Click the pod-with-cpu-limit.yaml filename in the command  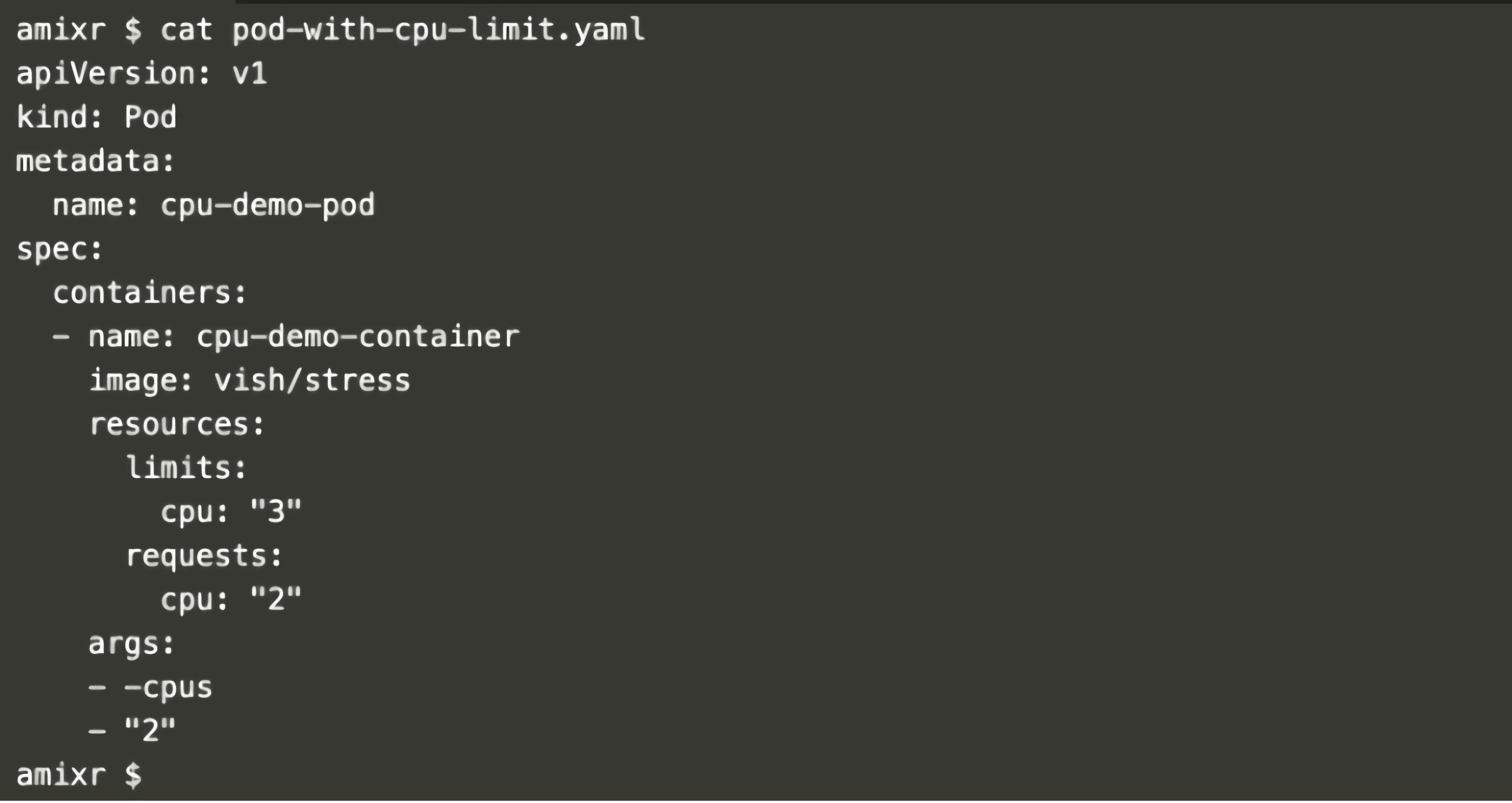tap(438, 29)
